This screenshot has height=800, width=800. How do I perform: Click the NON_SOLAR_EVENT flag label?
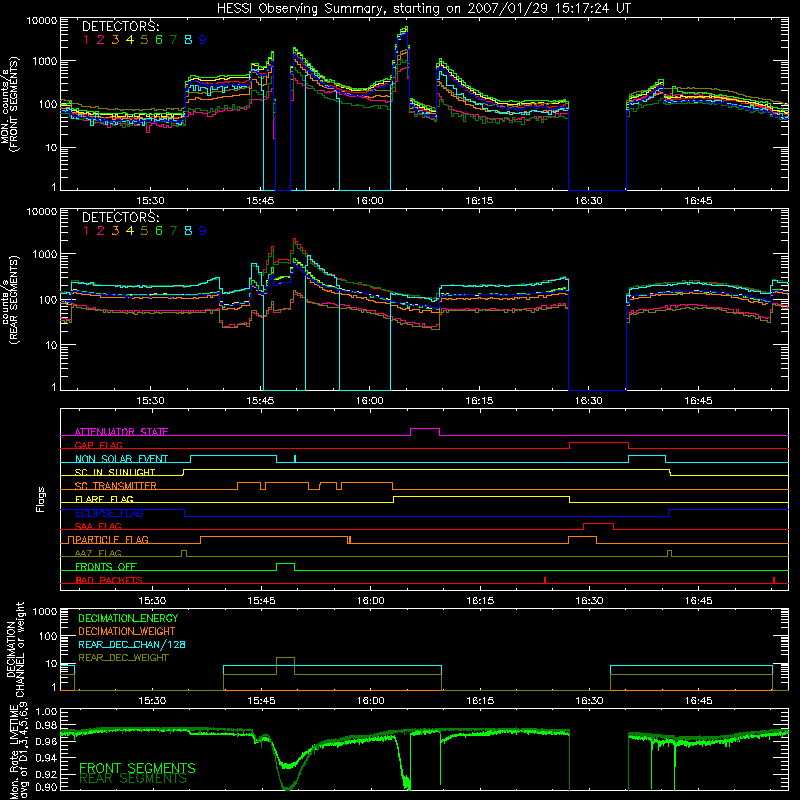(x=121, y=459)
